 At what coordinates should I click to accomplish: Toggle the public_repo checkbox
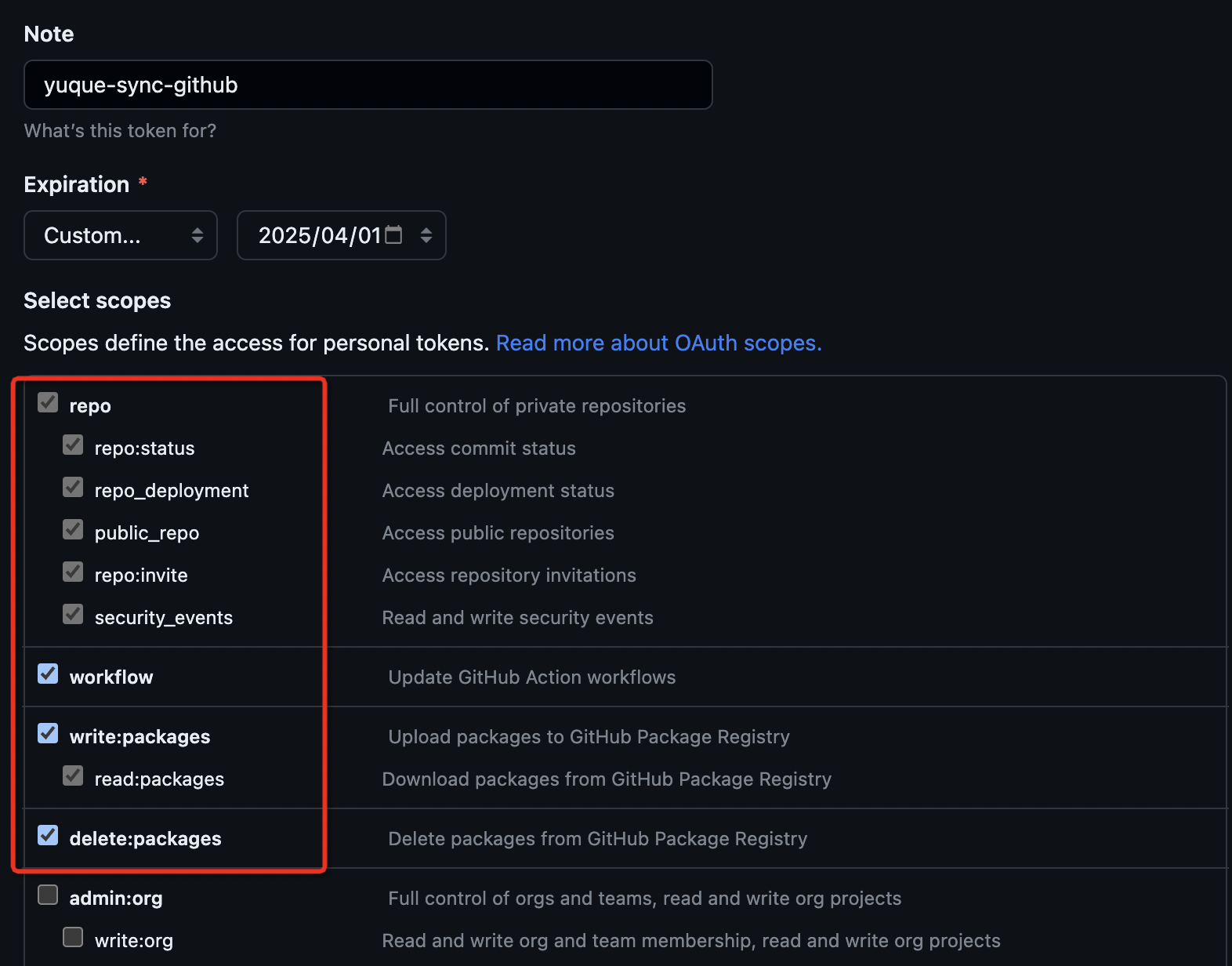73,530
